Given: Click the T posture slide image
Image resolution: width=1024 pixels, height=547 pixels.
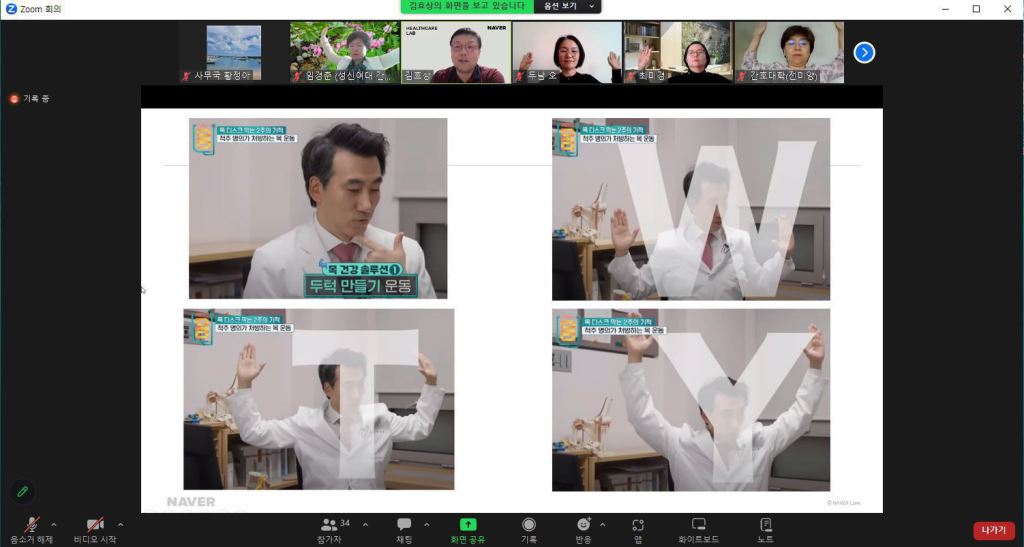Looking at the screenshot, I should (x=319, y=399).
